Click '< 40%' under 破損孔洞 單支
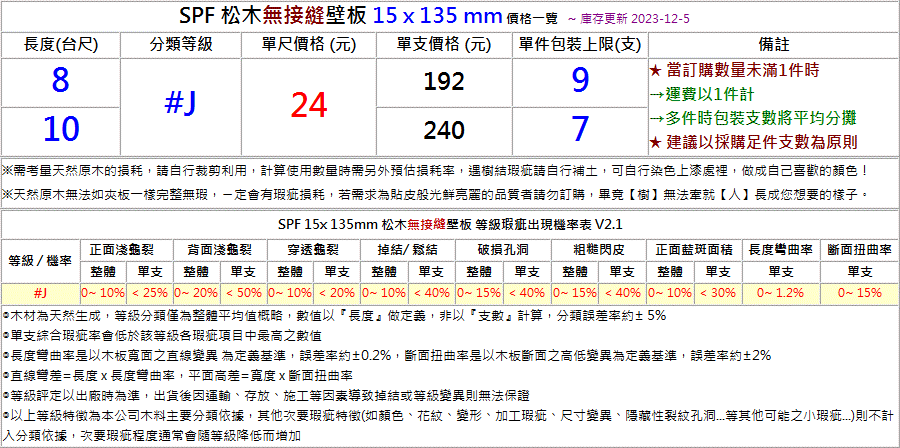 click(x=526, y=293)
